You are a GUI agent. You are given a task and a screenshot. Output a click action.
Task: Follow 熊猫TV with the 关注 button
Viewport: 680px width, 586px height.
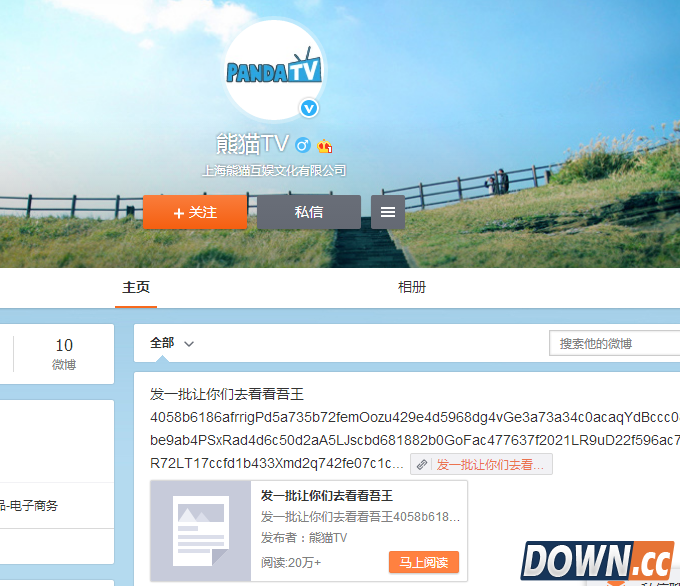coord(195,212)
